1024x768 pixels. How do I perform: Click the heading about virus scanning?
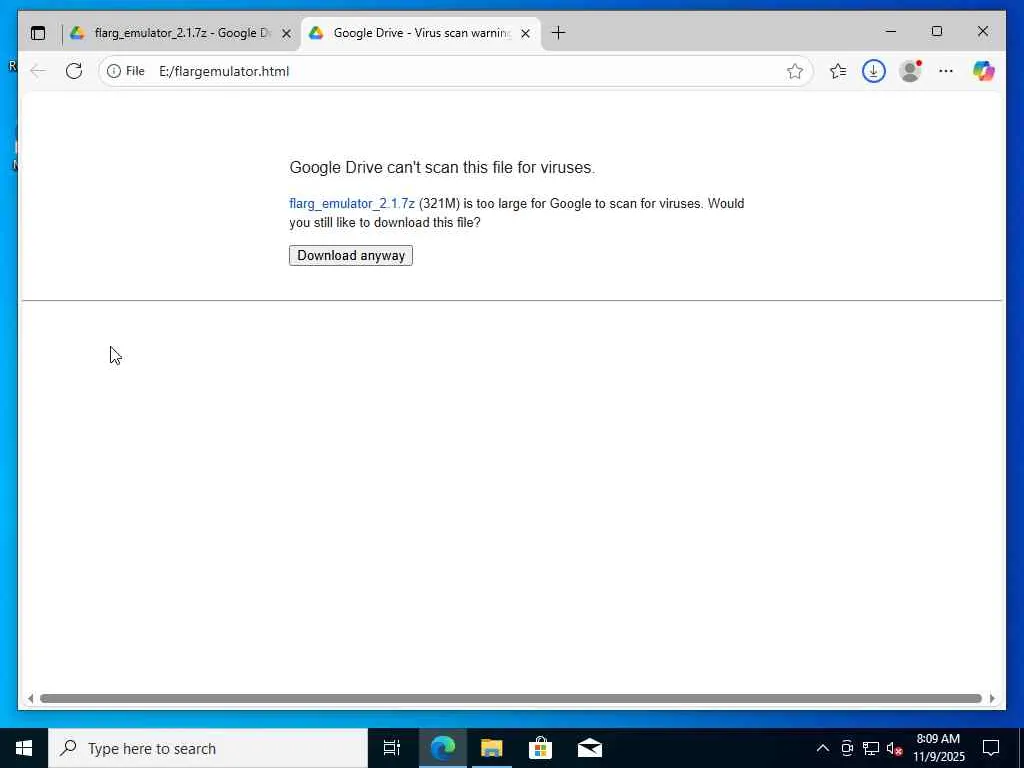[442, 168]
